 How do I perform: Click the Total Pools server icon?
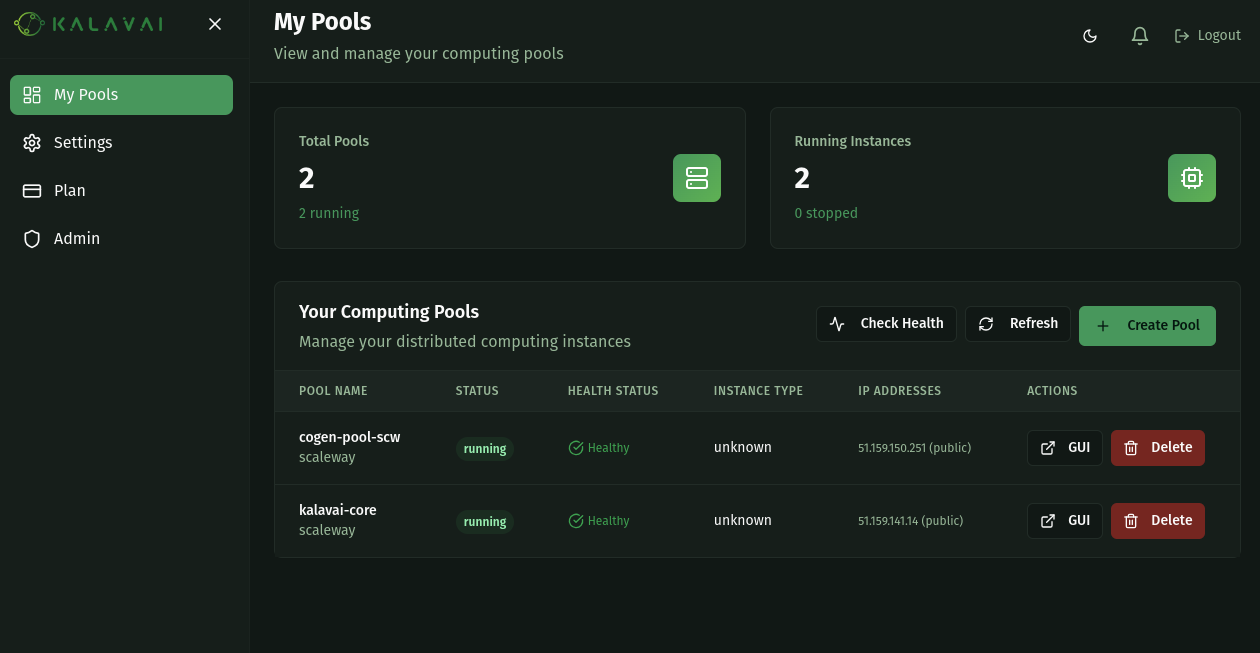[x=697, y=178]
